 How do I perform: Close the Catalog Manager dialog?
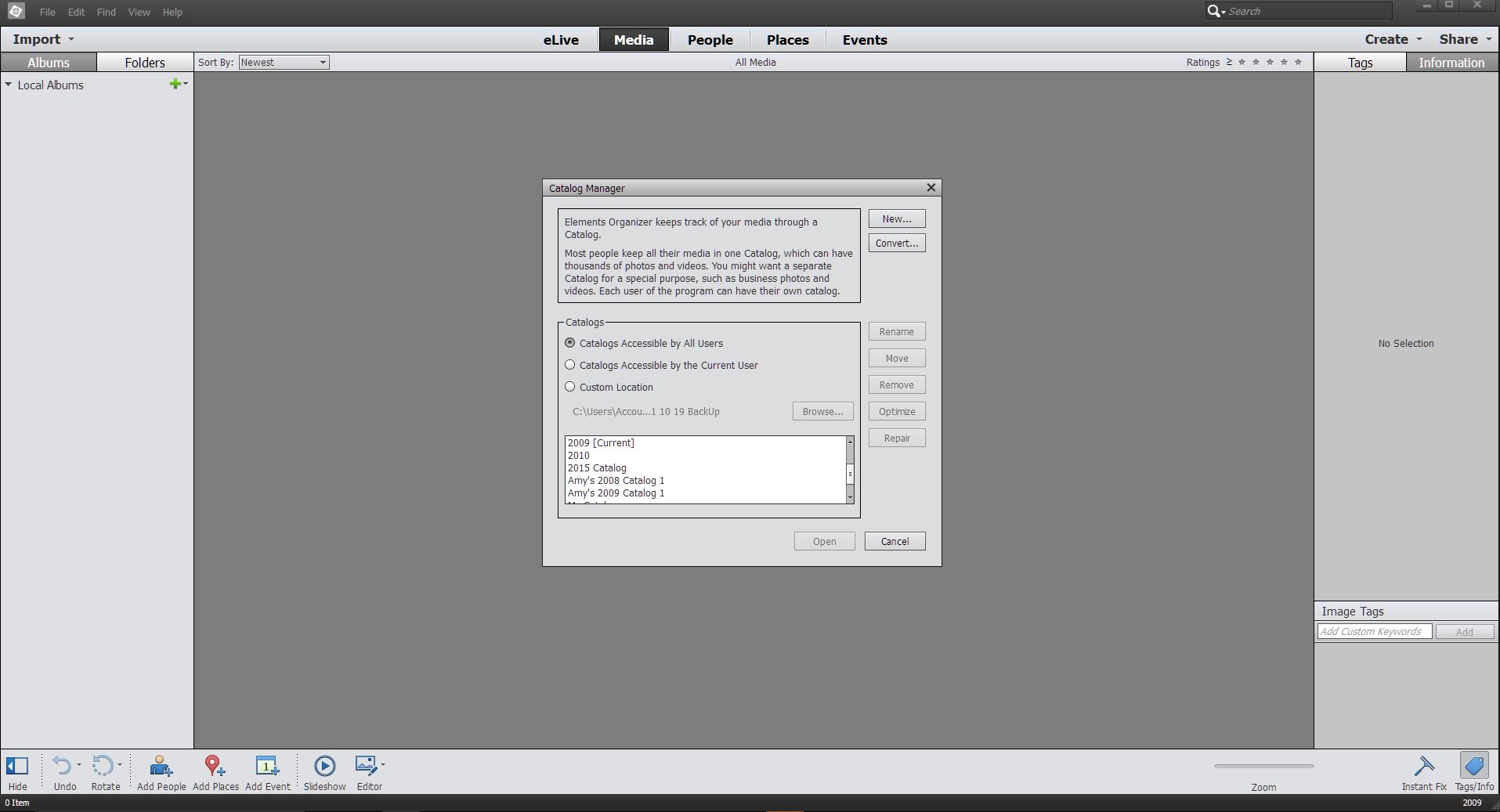click(931, 187)
